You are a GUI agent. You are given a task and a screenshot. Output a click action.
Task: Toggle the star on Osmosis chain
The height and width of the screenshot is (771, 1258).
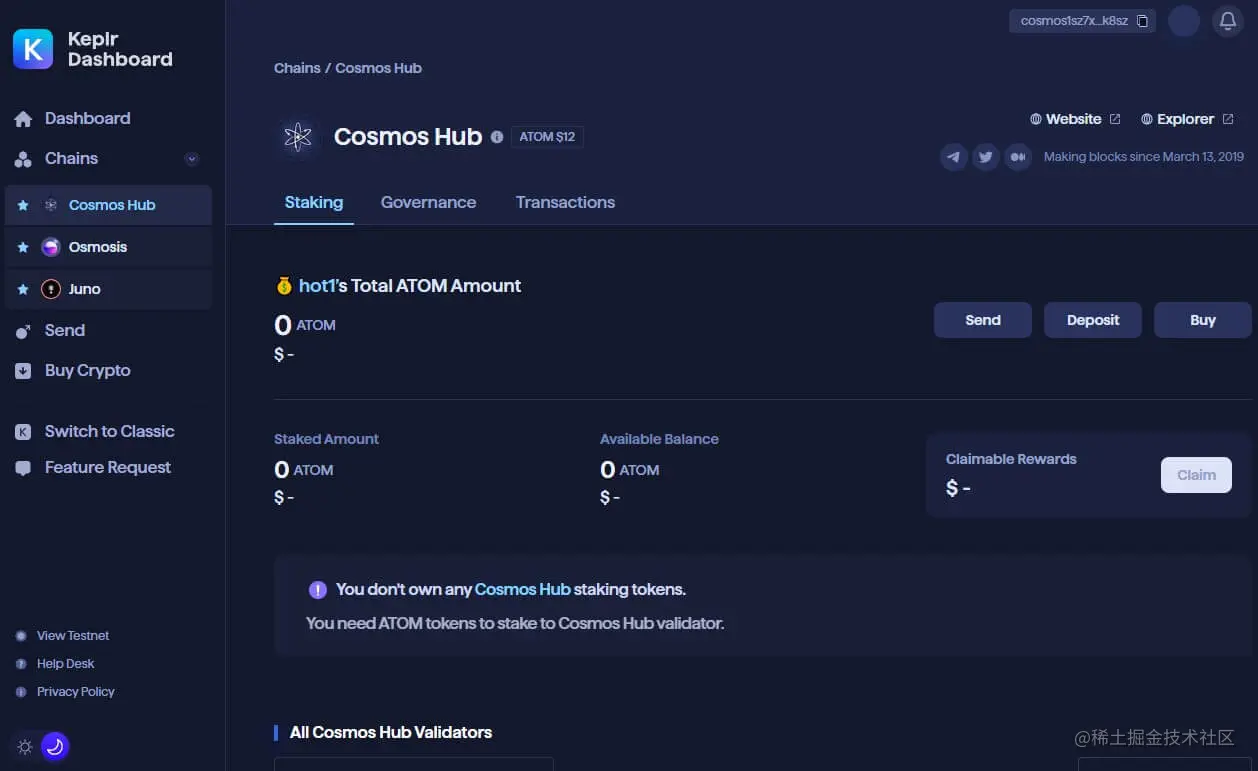[23, 247]
